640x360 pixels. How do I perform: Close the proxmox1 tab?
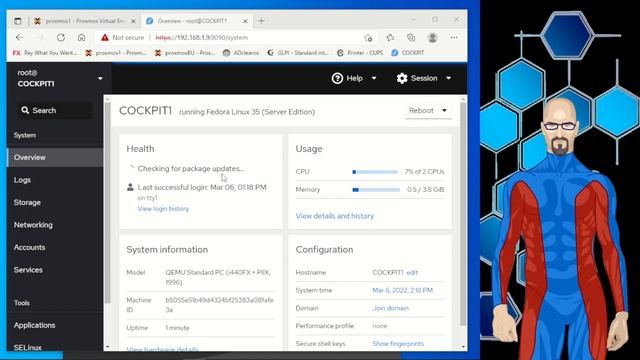133,21
